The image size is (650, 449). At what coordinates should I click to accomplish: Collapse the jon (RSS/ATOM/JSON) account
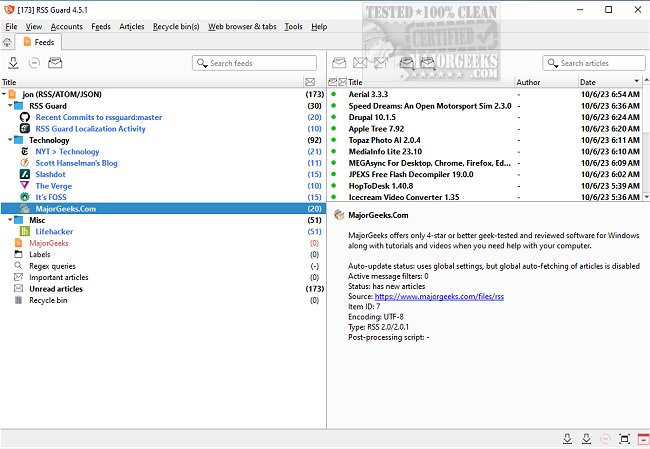click(4, 94)
